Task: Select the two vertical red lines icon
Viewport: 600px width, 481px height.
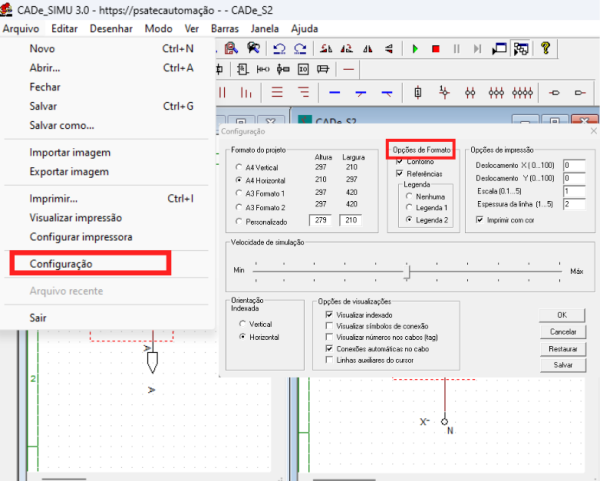Action: [222, 93]
